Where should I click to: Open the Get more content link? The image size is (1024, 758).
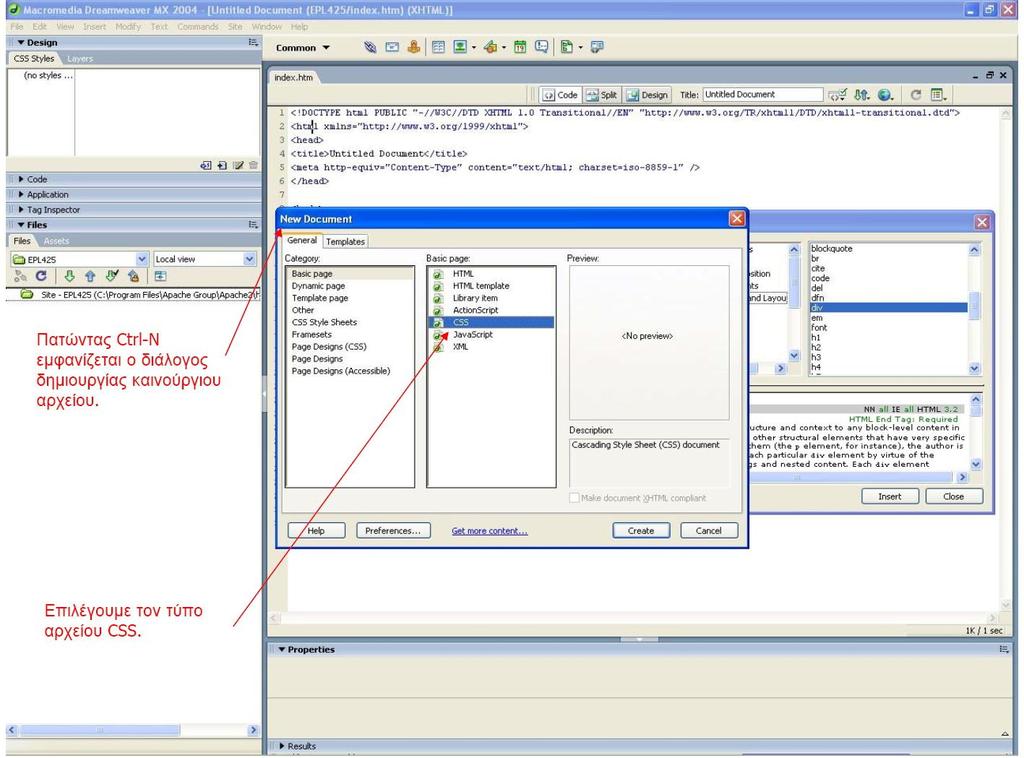point(489,531)
